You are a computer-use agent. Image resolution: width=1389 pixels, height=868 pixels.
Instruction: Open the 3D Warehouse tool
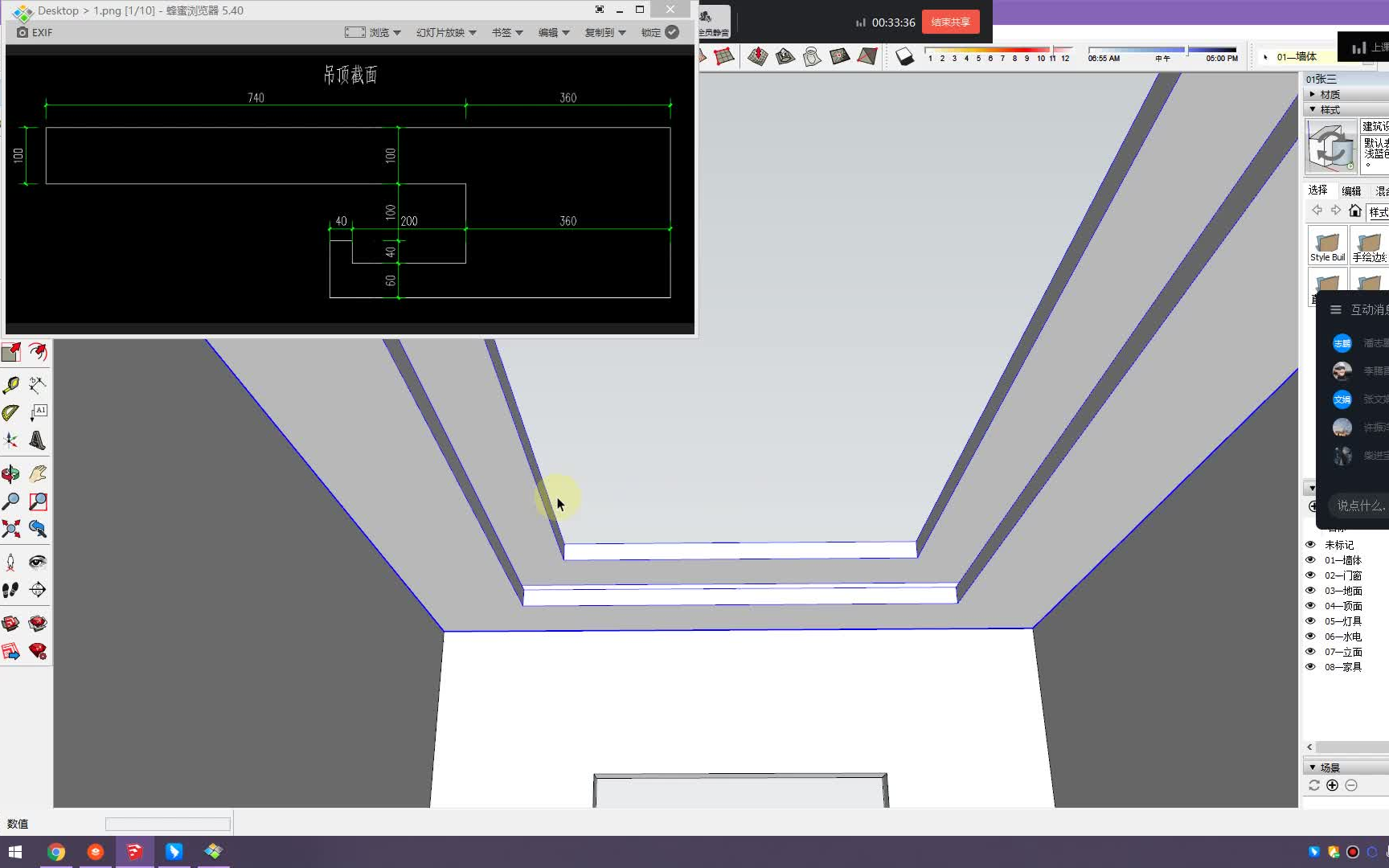pos(11,624)
